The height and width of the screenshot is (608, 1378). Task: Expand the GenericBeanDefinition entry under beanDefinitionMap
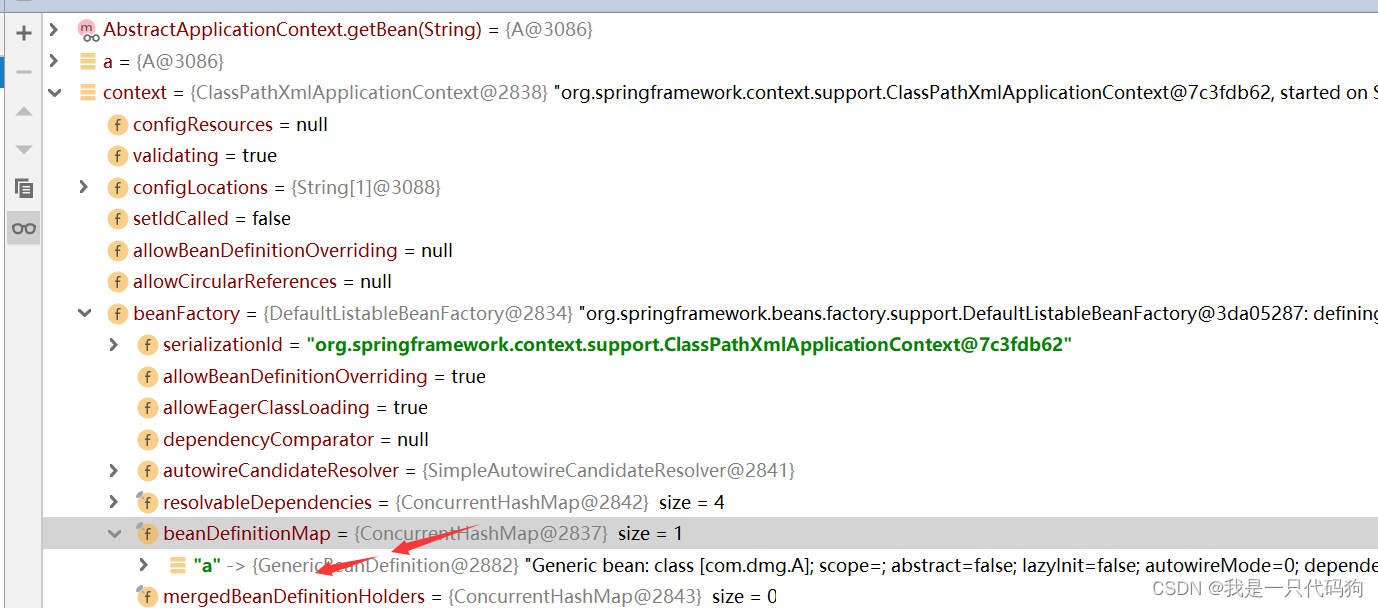pyautogui.click(x=143, y=564)
